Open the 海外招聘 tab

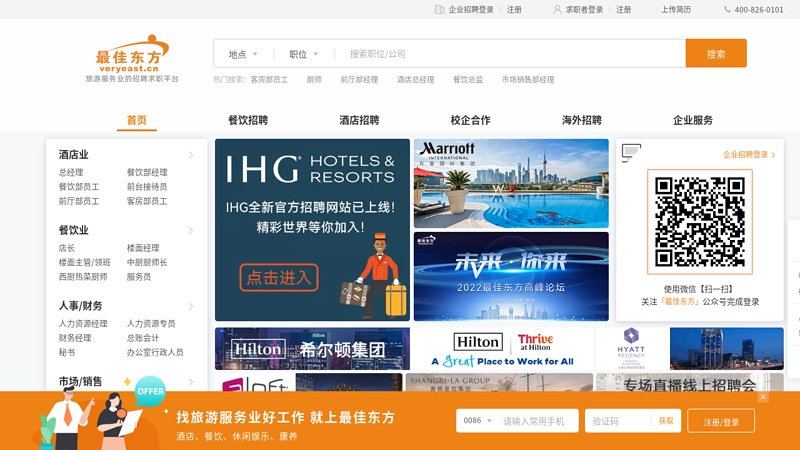pyautogui.click(x=582, y=120)
